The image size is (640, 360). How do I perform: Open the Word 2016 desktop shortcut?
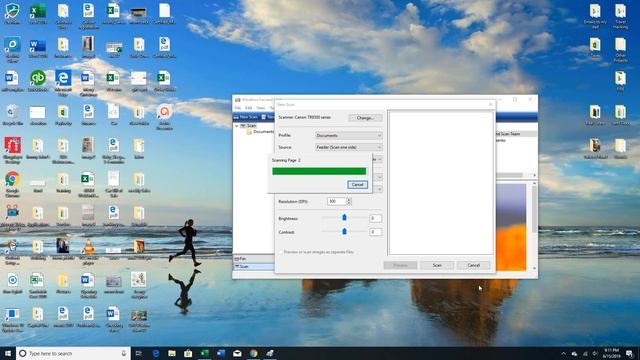(x=38, y=47)
